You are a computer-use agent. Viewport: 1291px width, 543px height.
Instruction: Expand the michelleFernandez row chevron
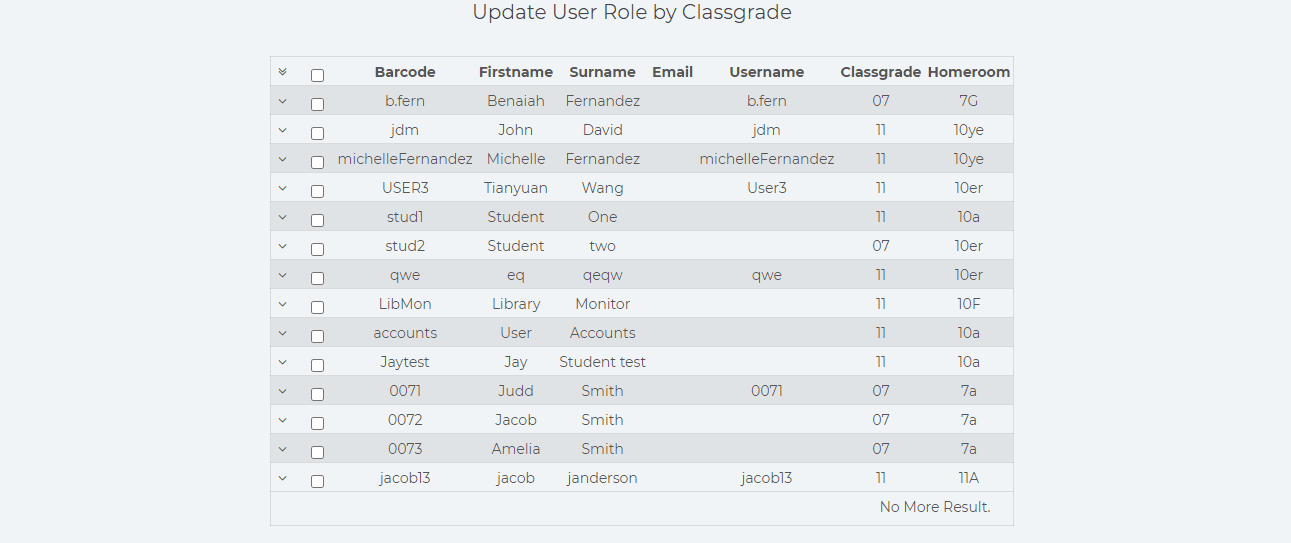tap(282, 159)
